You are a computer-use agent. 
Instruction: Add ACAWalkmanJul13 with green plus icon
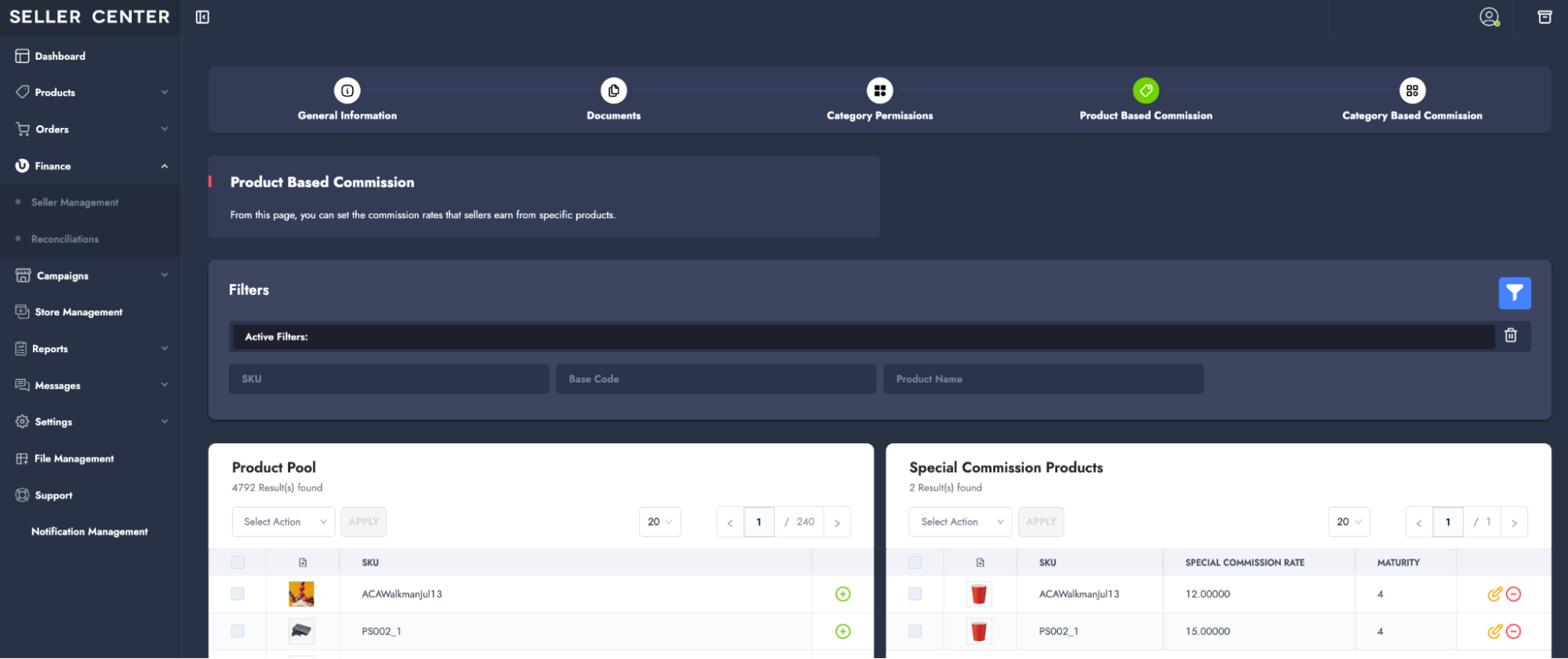[842, 595]
